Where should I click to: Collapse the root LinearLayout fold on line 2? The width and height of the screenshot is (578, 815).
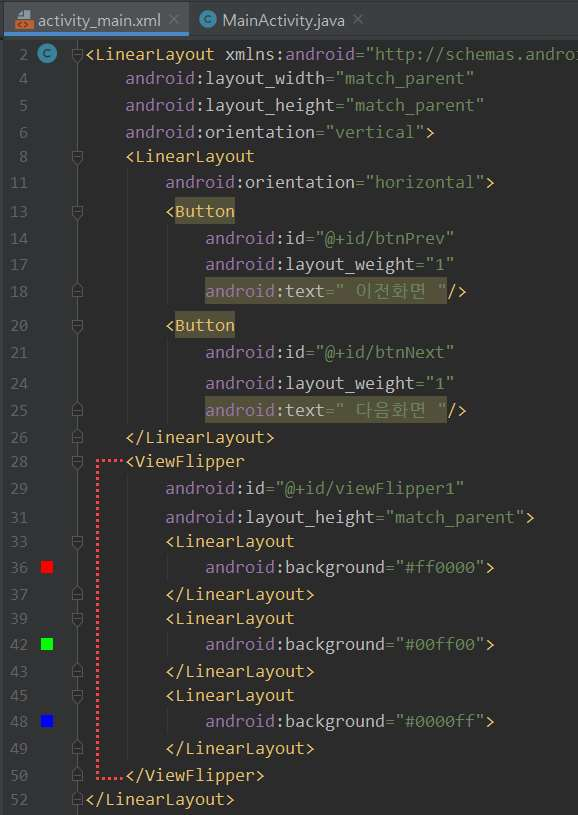[77, 54]
